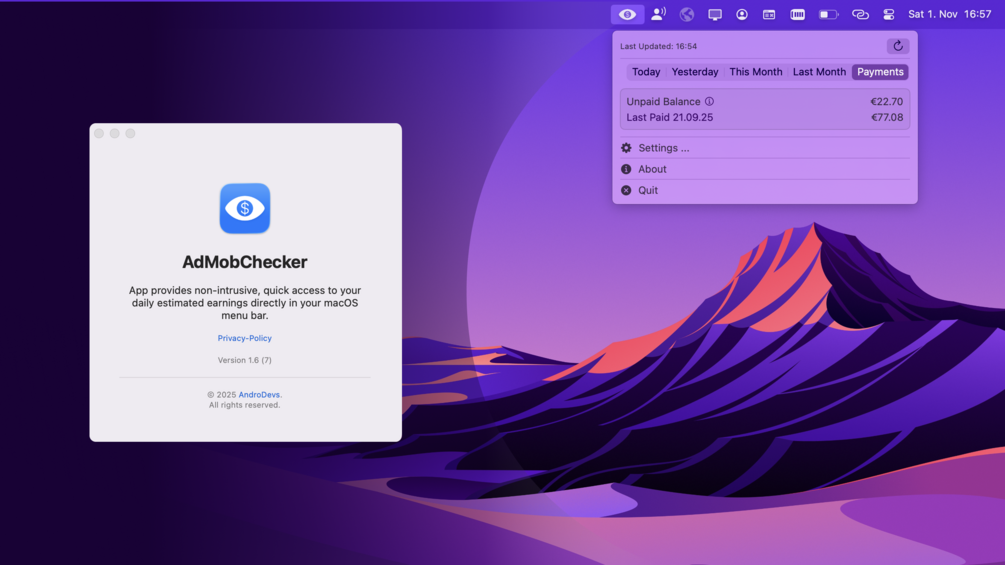Screen dimensions: 1005x565
Task: Switch to the Yesterday tab
Action: pos(695,72)
